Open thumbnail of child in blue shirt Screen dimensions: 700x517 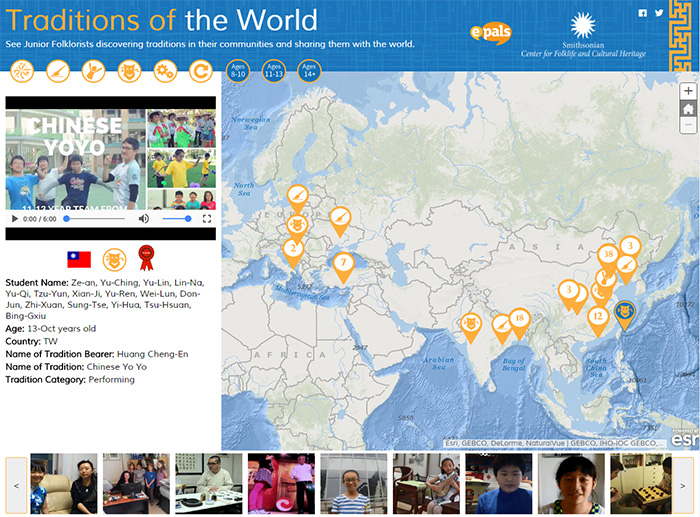pos(499,484)
